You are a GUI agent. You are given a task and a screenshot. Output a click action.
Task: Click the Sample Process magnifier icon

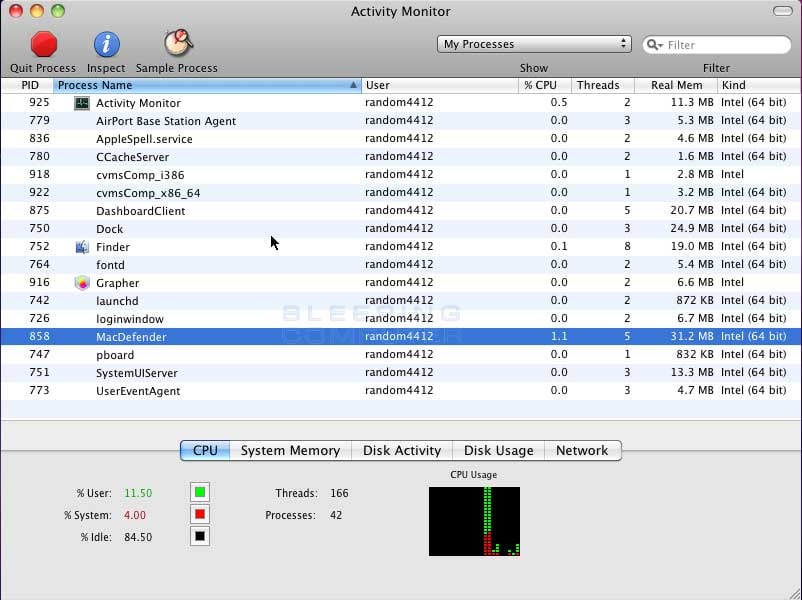(178, 43)
